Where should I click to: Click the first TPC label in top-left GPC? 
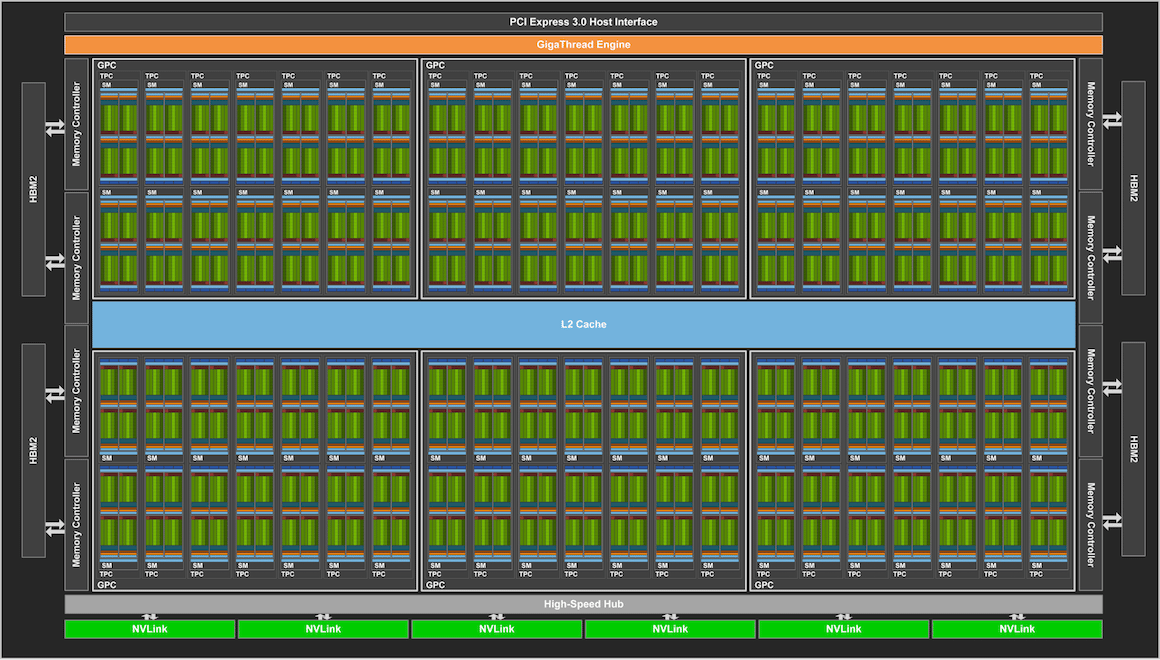pyautogui.click(x=106, y=76)
